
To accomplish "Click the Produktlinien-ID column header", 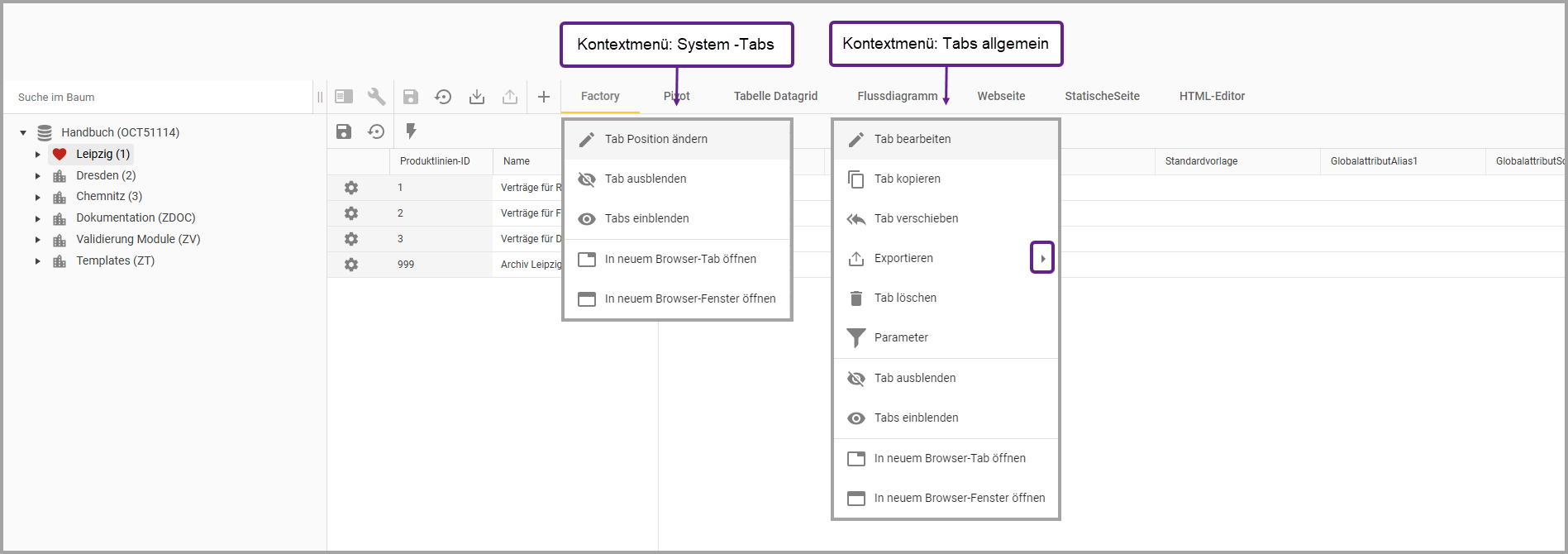I will [435, 161].
